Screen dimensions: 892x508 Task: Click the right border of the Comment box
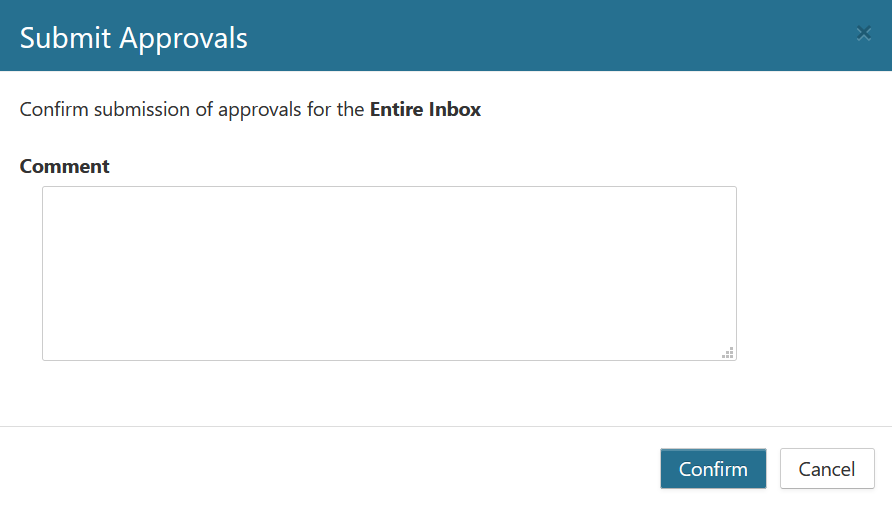click(736, 273)
